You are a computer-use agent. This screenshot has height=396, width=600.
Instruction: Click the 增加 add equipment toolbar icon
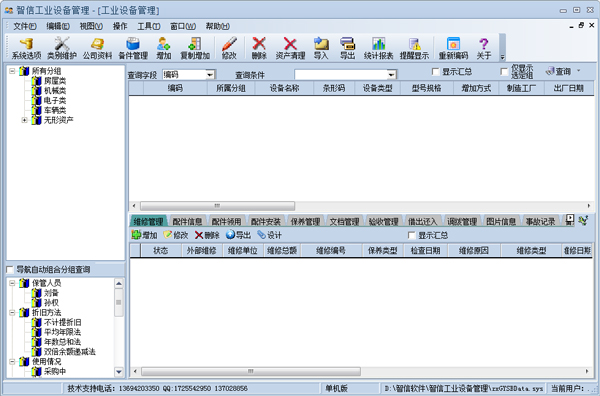163,48
